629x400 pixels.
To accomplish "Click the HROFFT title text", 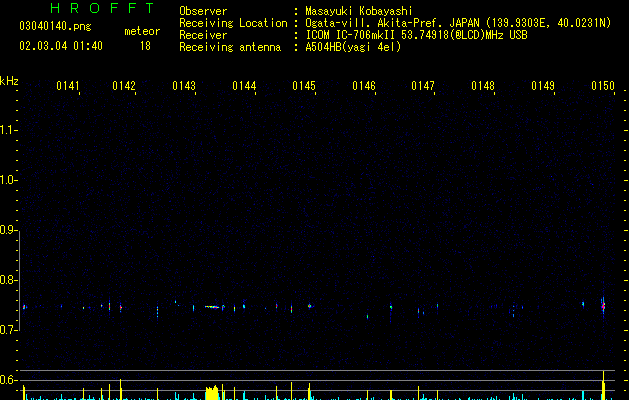I will (x=103, y=8).
